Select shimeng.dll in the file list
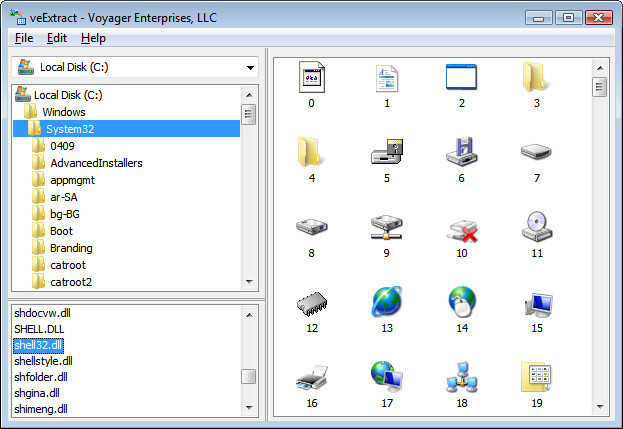This screenshot has height=429, width=623. pos(41,409)
